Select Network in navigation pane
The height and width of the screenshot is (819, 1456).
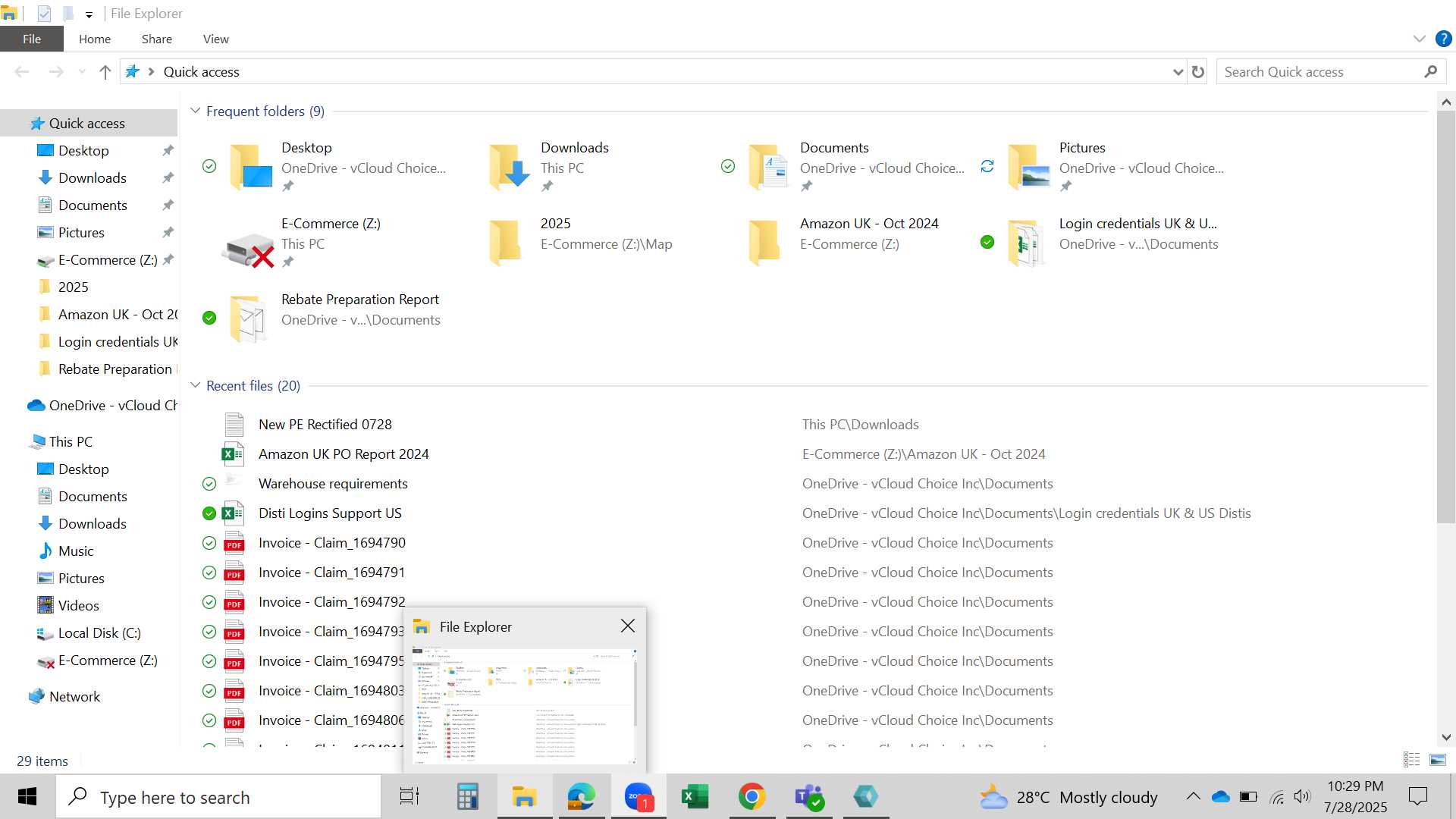point(74,696)
